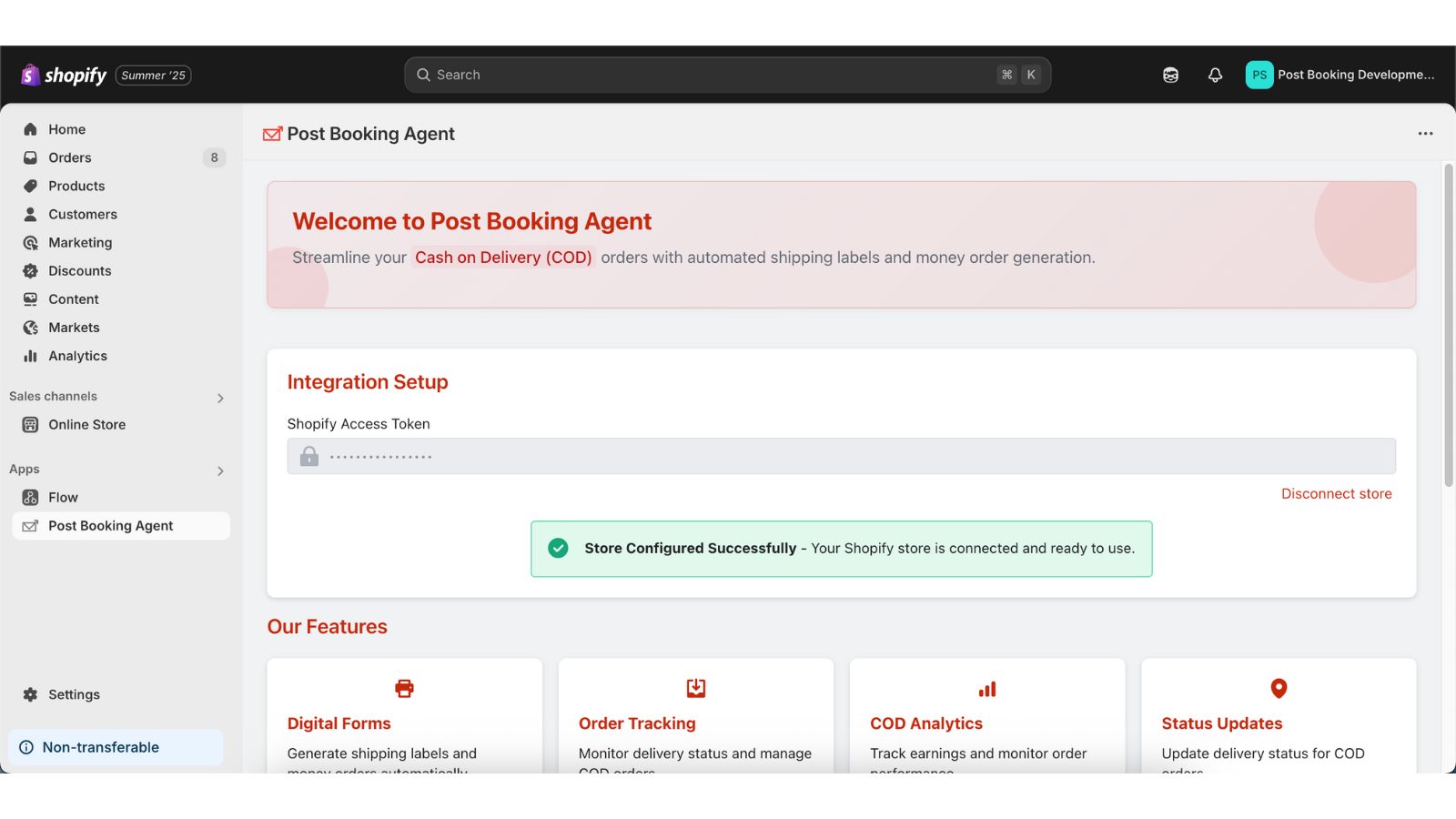Screen dimensions: 1456x819
Task: Click the Online Store icon
Action: pyautogui.click(x=30, y=424)
